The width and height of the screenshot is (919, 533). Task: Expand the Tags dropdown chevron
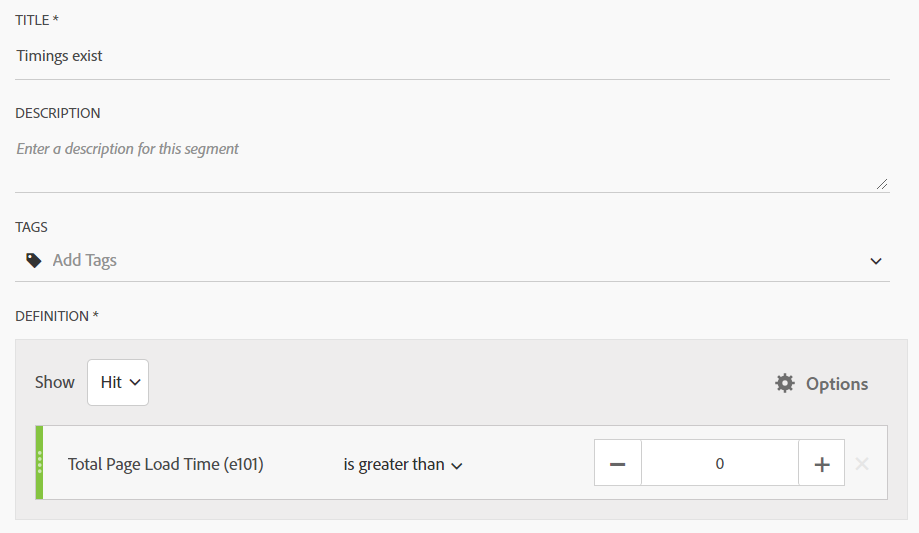[x=876, y=261]
